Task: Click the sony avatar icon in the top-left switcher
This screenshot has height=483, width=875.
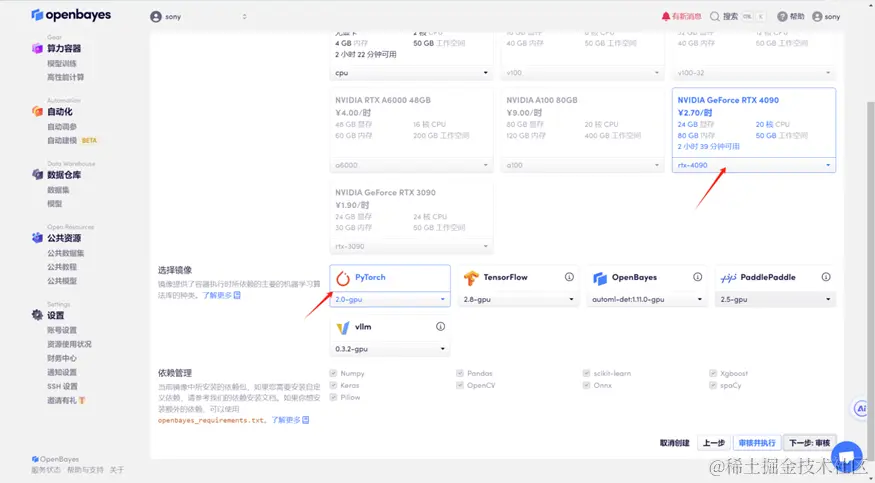Action: pos(156,17)
